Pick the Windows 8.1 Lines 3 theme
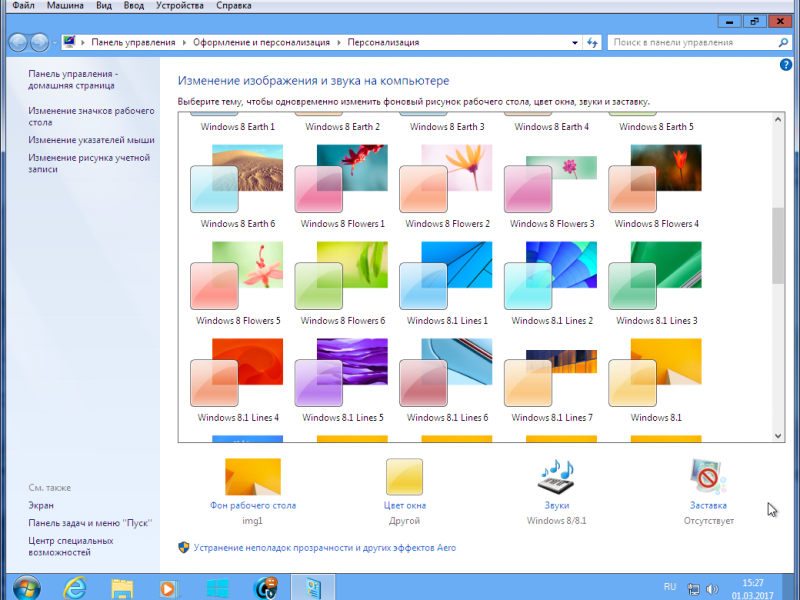Screen dimensions: 800x600 pos(656,283)
